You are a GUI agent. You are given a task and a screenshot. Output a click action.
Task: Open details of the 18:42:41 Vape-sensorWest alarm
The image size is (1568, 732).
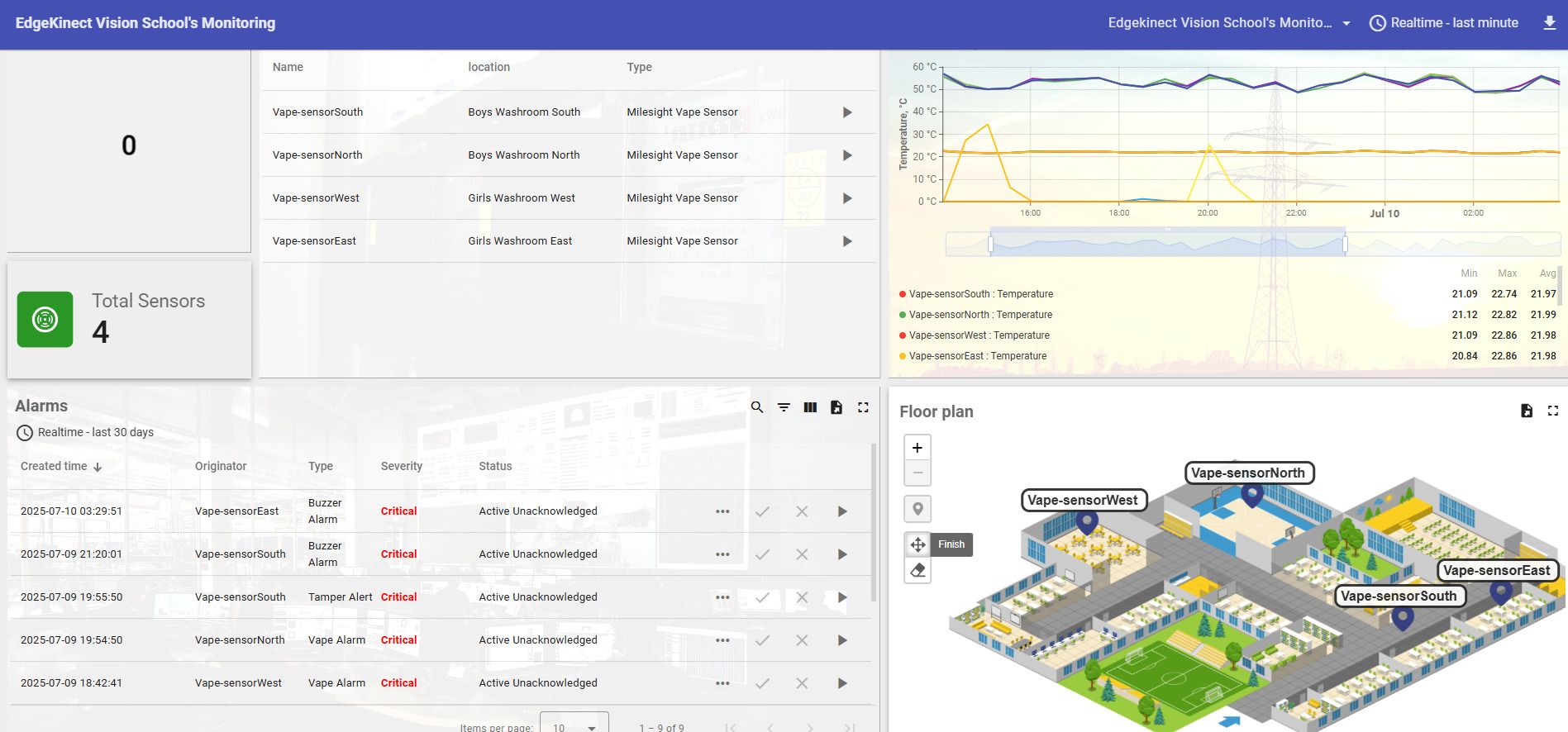click(x=842, y=683)
